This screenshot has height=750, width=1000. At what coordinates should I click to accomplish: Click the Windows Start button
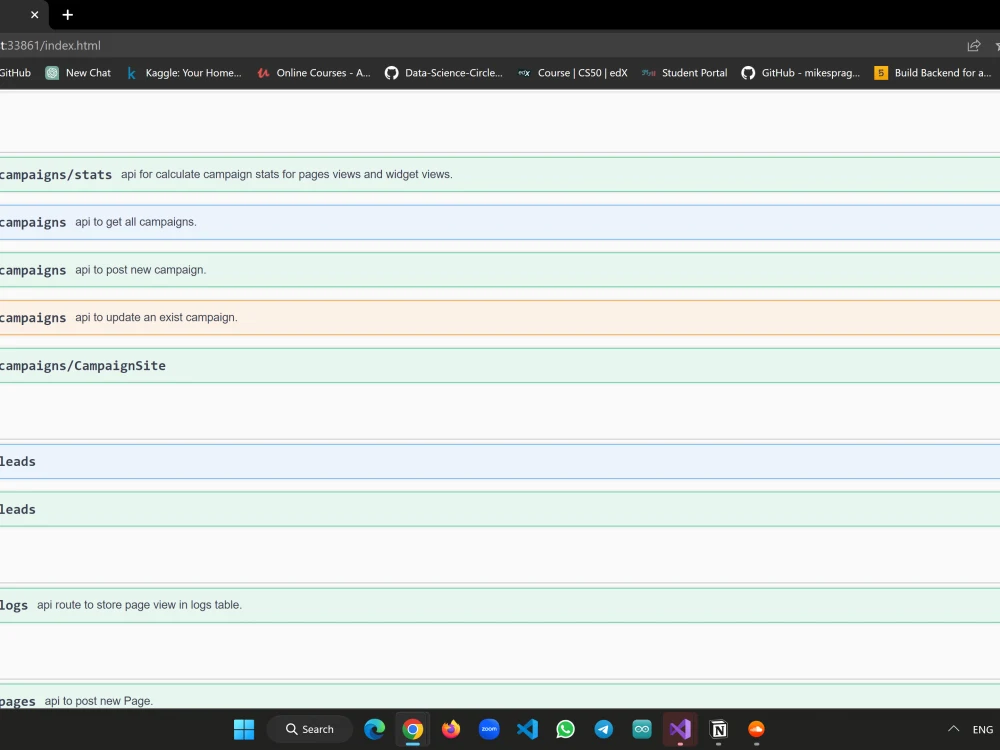pos(243,729)
